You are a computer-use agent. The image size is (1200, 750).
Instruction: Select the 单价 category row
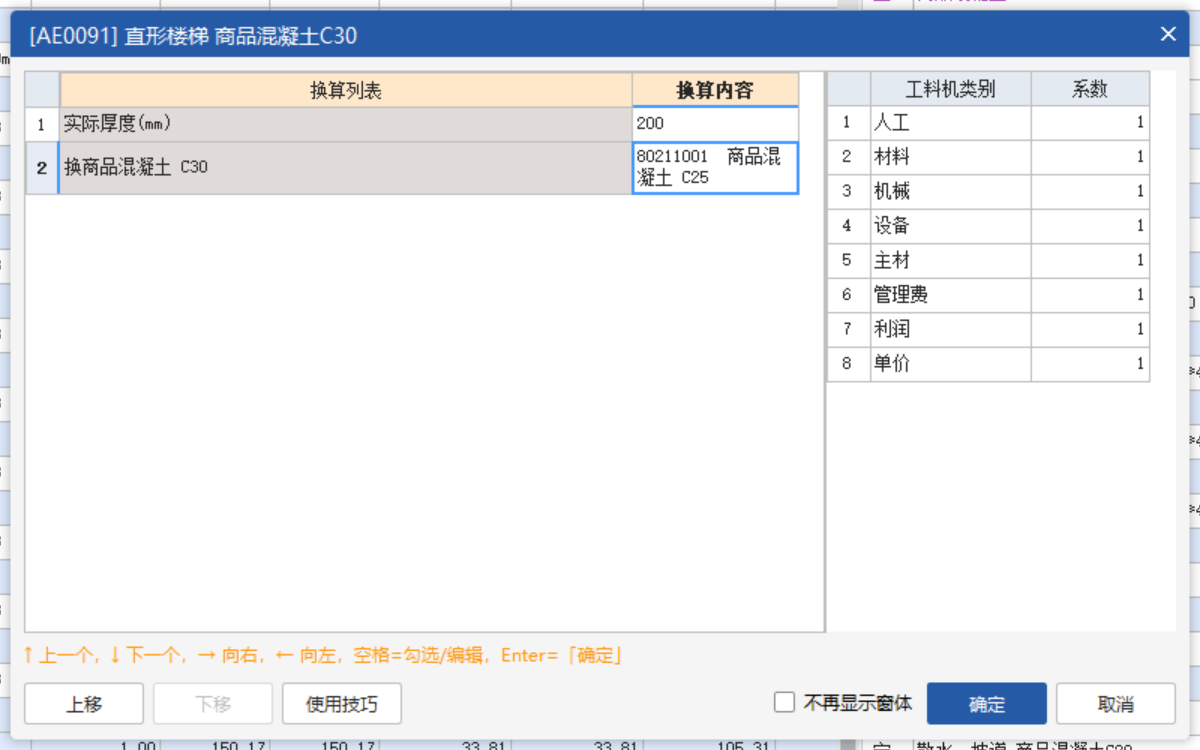point(950,364)
